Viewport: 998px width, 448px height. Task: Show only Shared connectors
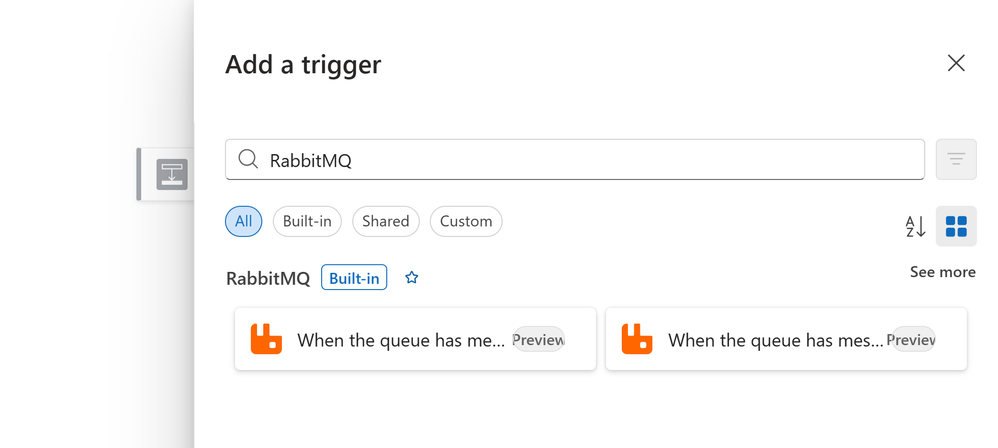coord(386,221)
